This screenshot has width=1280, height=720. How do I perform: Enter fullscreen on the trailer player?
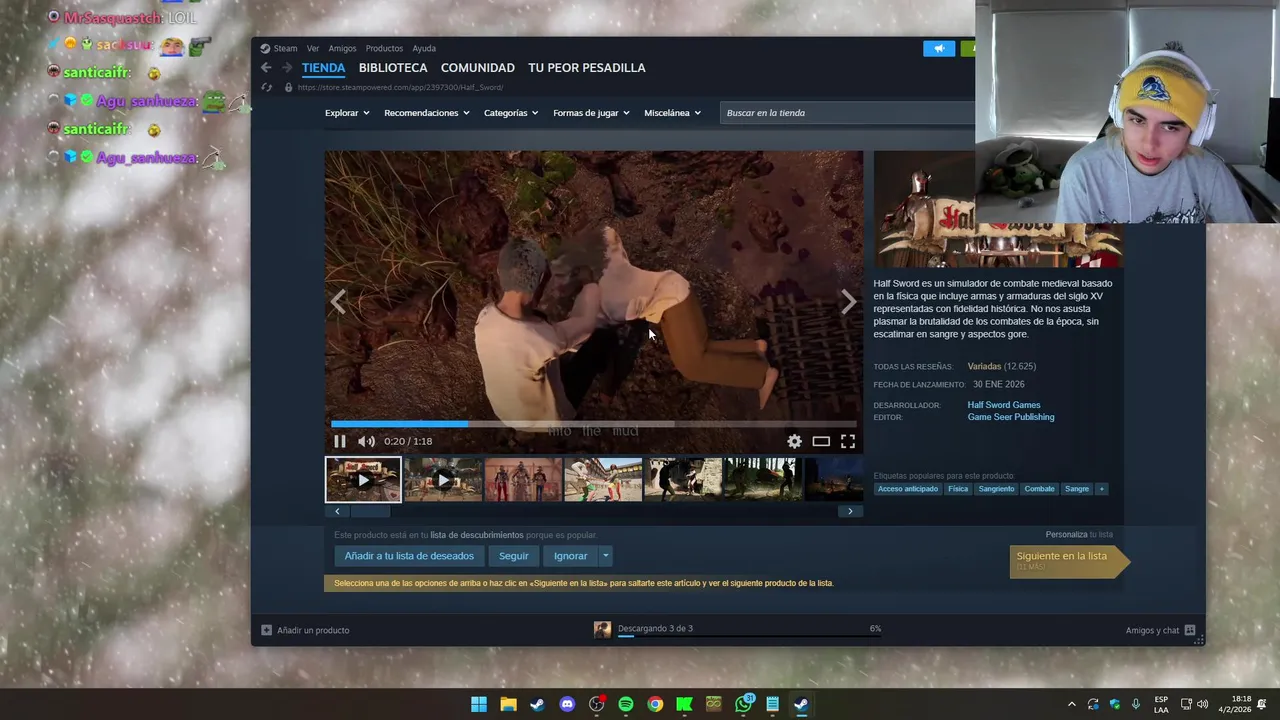pyautogui.click(x=848, y=441)
